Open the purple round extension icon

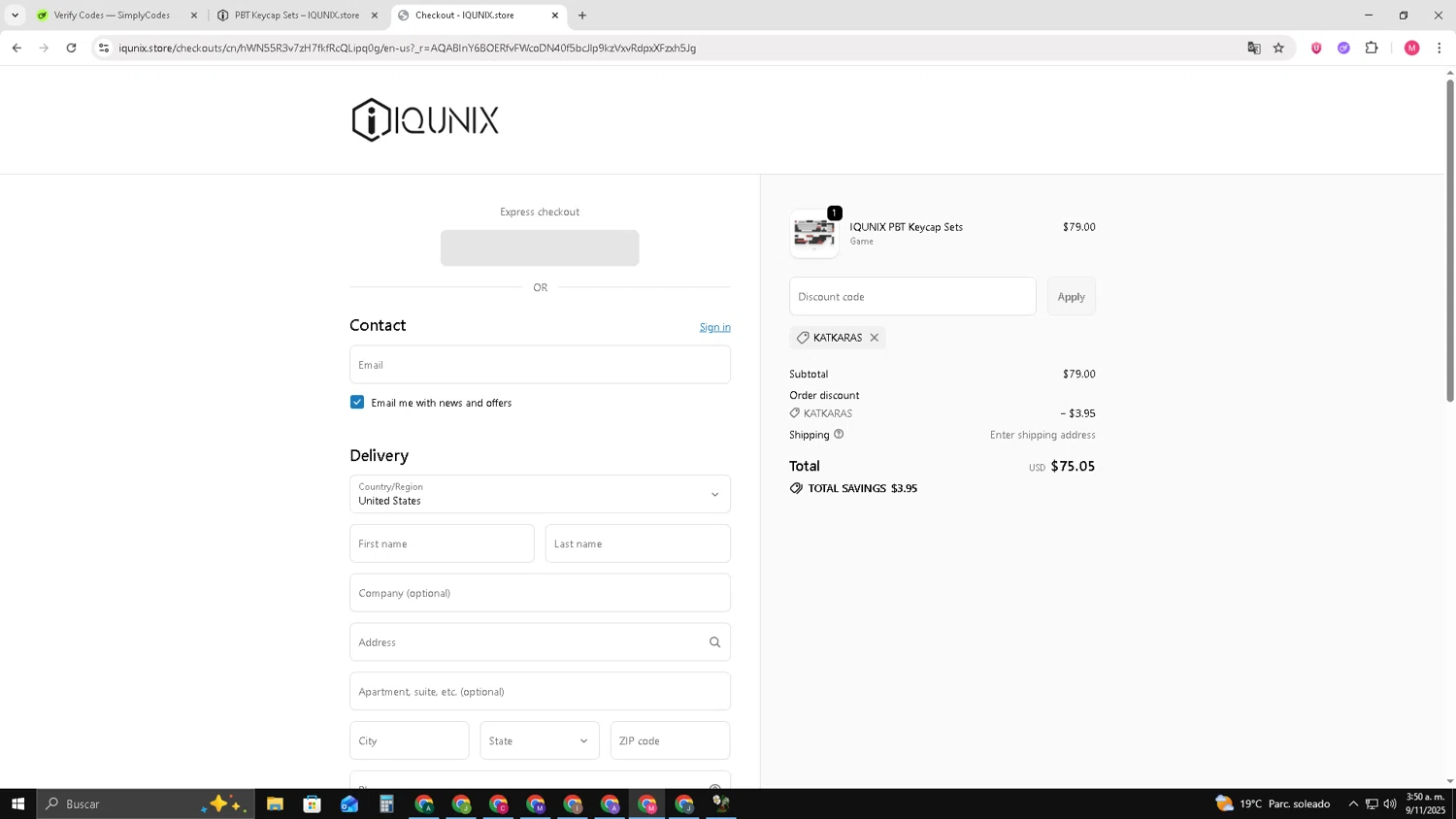pos(1343,48)
